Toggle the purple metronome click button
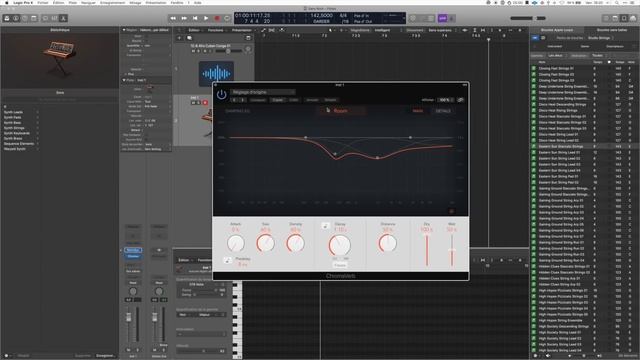This screenshot has height=360, width=640. [442, 18]
